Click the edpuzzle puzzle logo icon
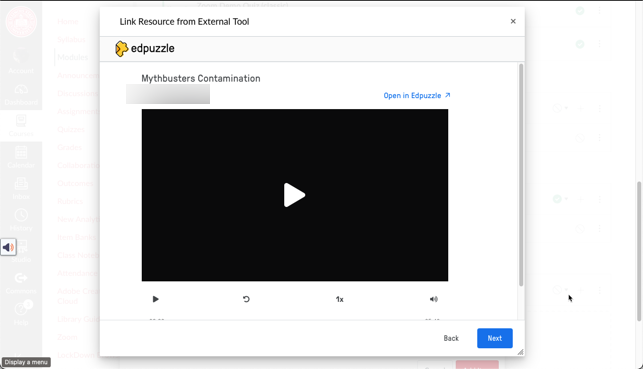The image size is (643, 369). click(121, 48)
